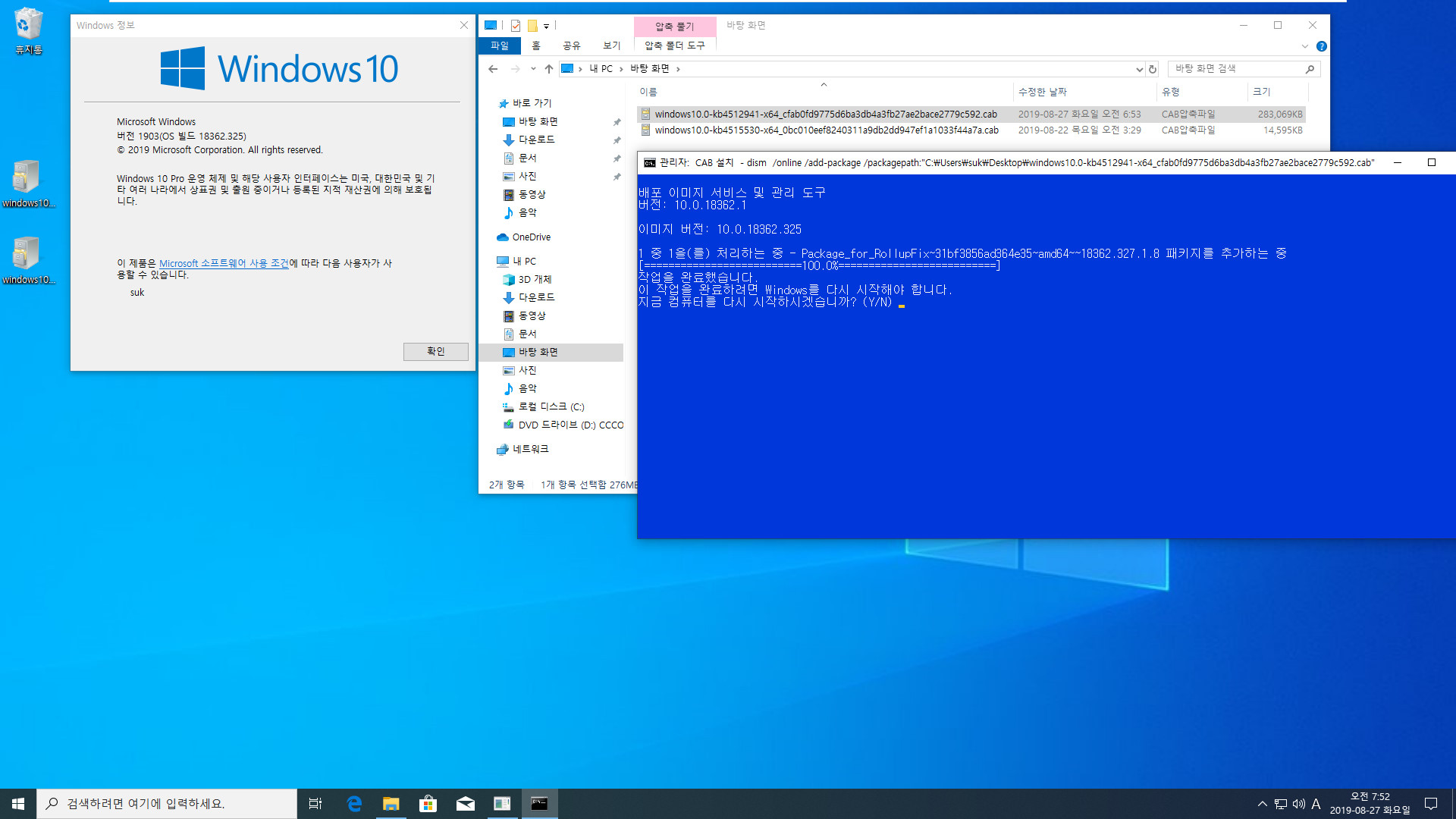Open the taskbar clock and date
Screen dimensions: 1456x819
click(x=1370, y=804)
